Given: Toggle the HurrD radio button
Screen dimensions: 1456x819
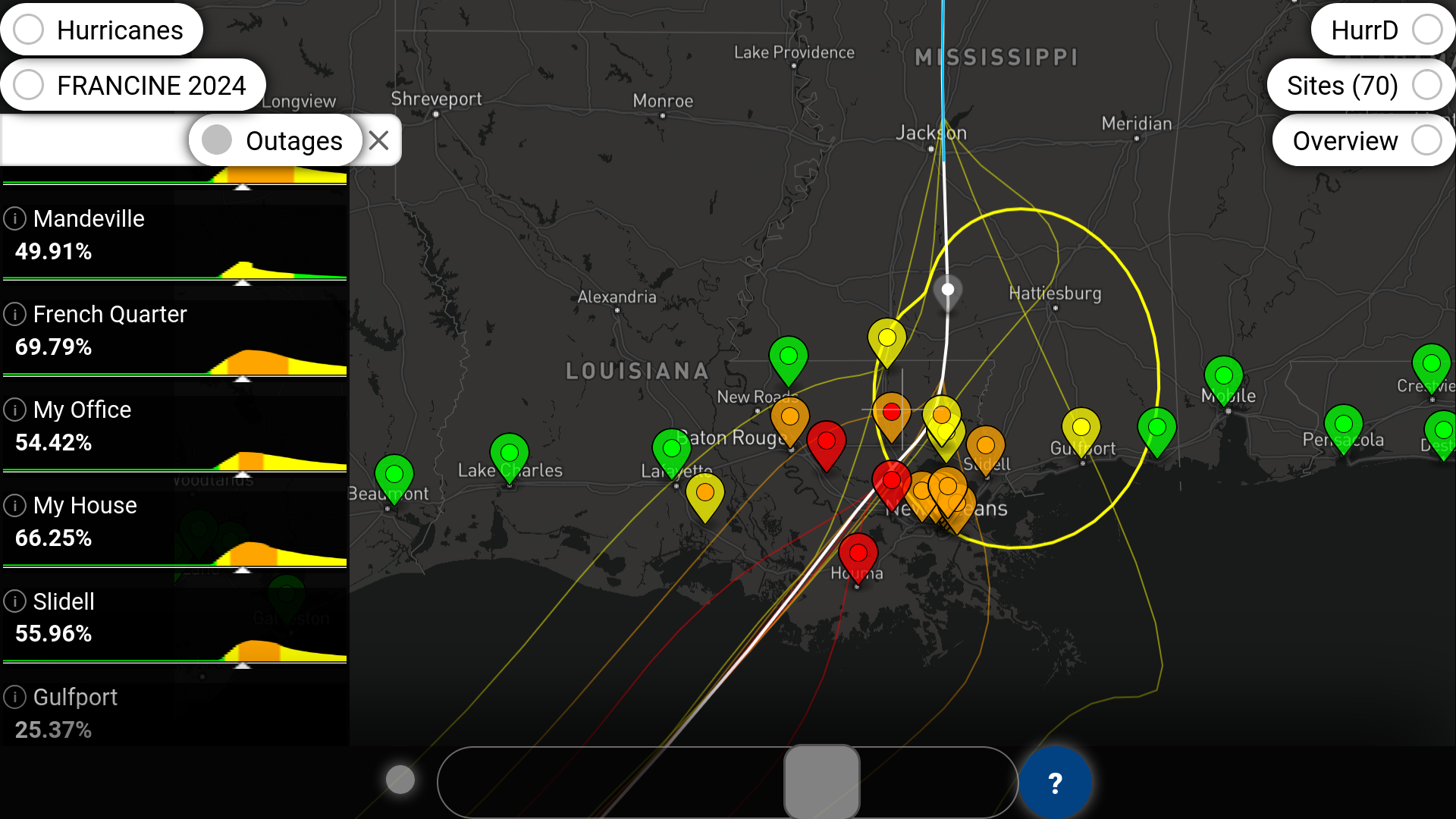Looking at the screenshot, I should click(x=1427, y=30).
